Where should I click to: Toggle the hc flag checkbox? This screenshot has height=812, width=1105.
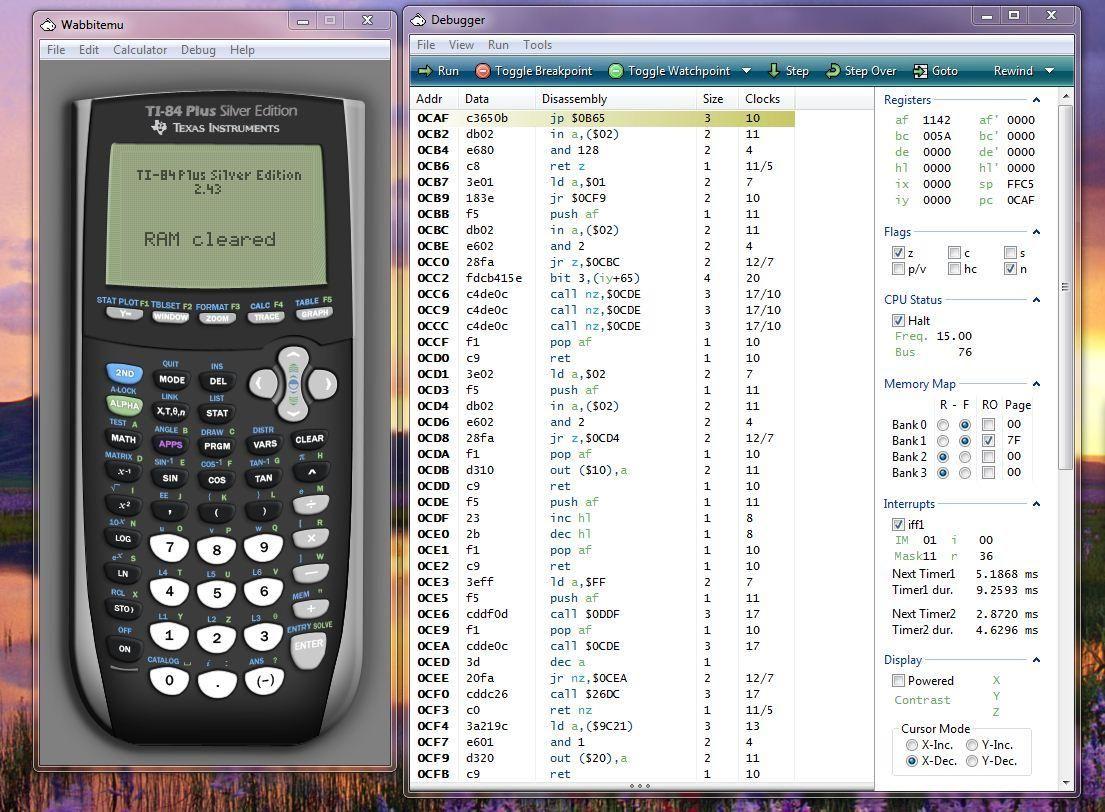click(954, 269)
